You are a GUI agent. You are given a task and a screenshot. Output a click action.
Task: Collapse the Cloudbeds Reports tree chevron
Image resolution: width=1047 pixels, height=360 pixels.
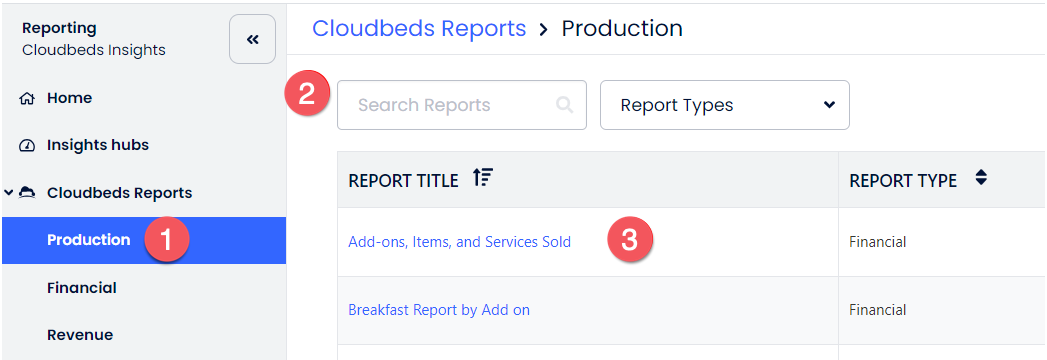point(8,193)
